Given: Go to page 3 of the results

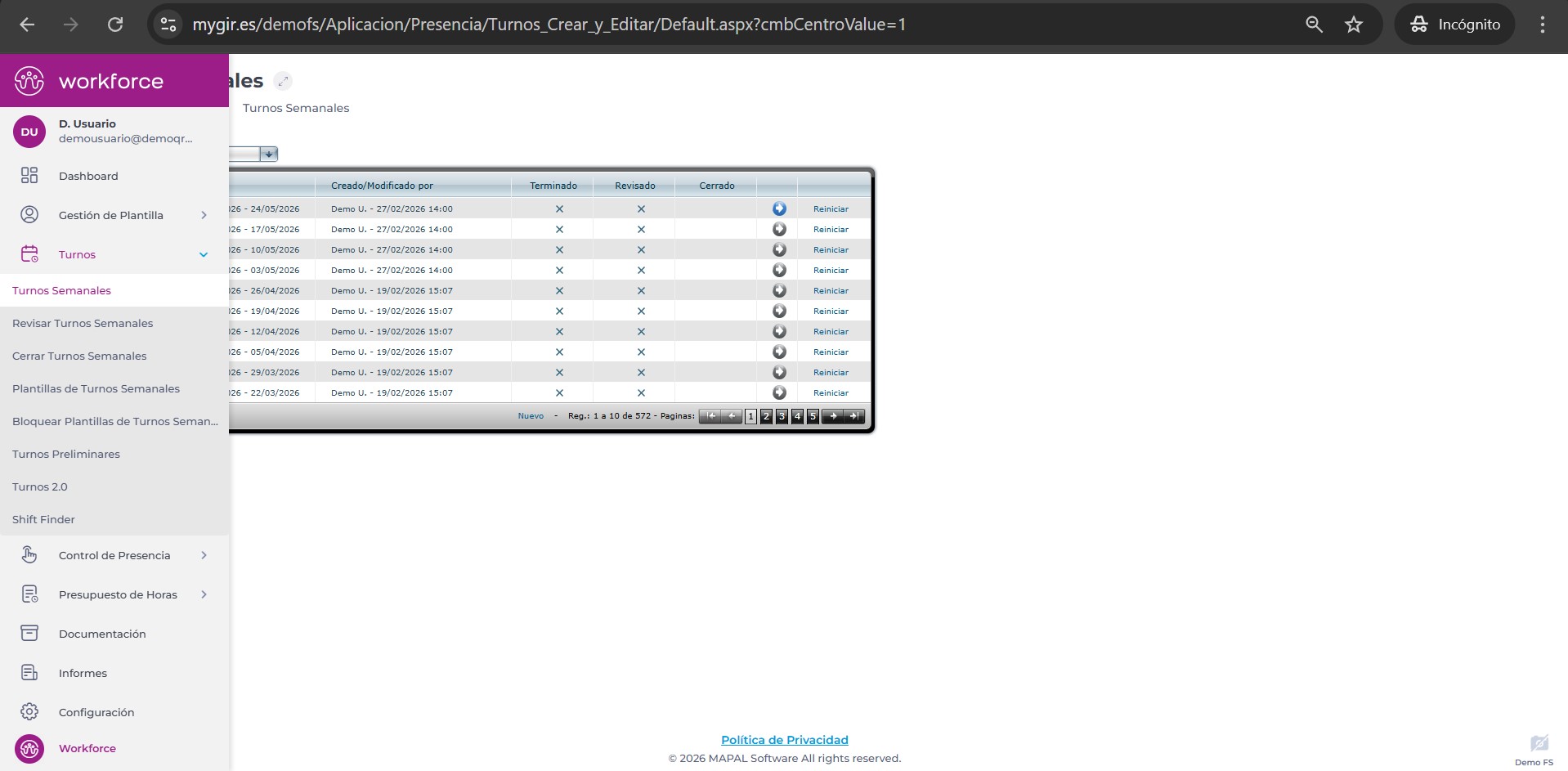Looking at the screenshot, I should pos(782,416).
